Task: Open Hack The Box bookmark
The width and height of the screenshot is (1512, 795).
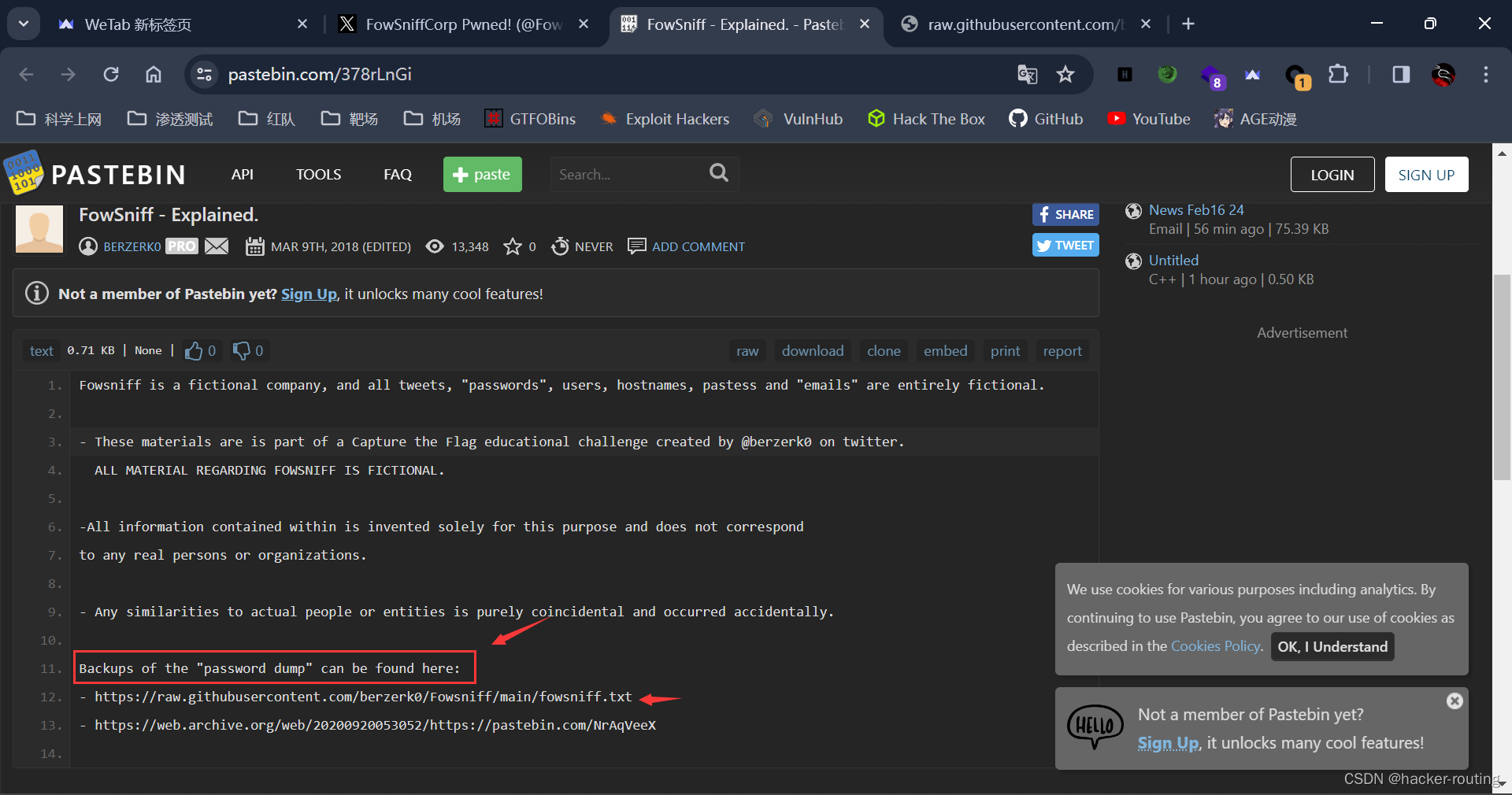Action: point(926,119)
